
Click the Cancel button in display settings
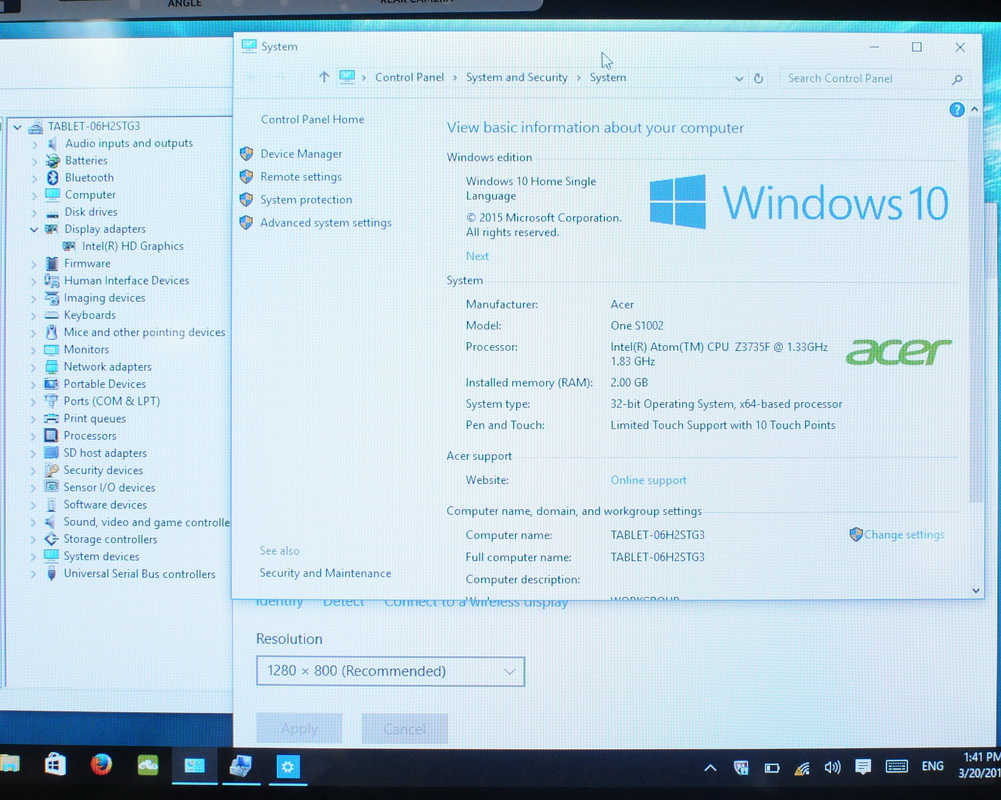[405, 728]
